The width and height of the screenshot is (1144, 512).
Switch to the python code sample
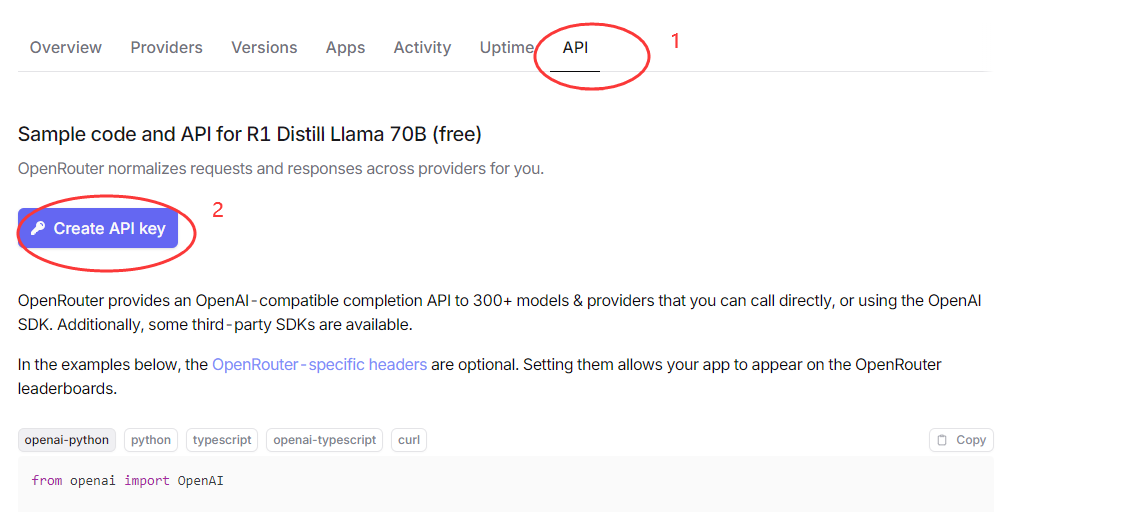151,440
